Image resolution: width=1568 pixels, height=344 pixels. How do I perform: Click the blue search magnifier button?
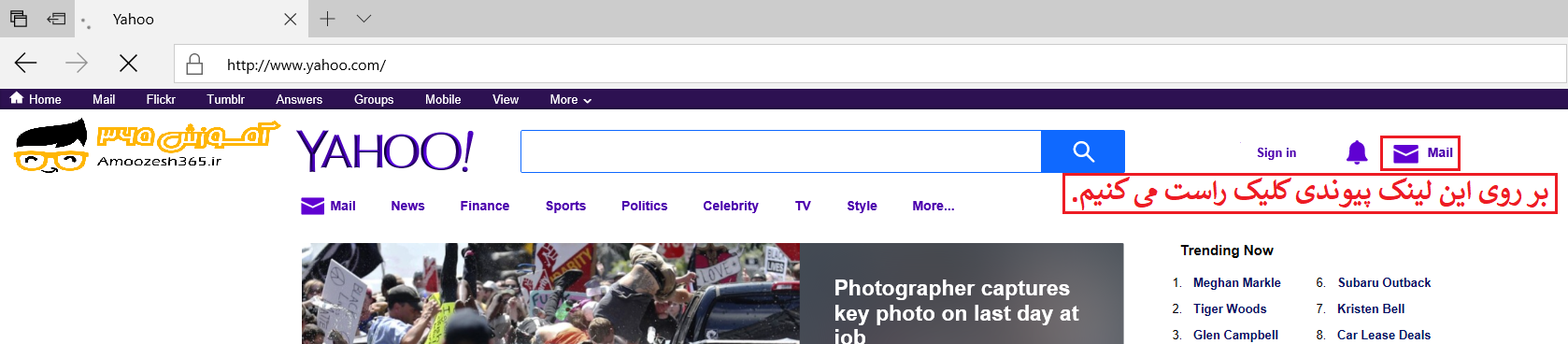point(1083,151)
